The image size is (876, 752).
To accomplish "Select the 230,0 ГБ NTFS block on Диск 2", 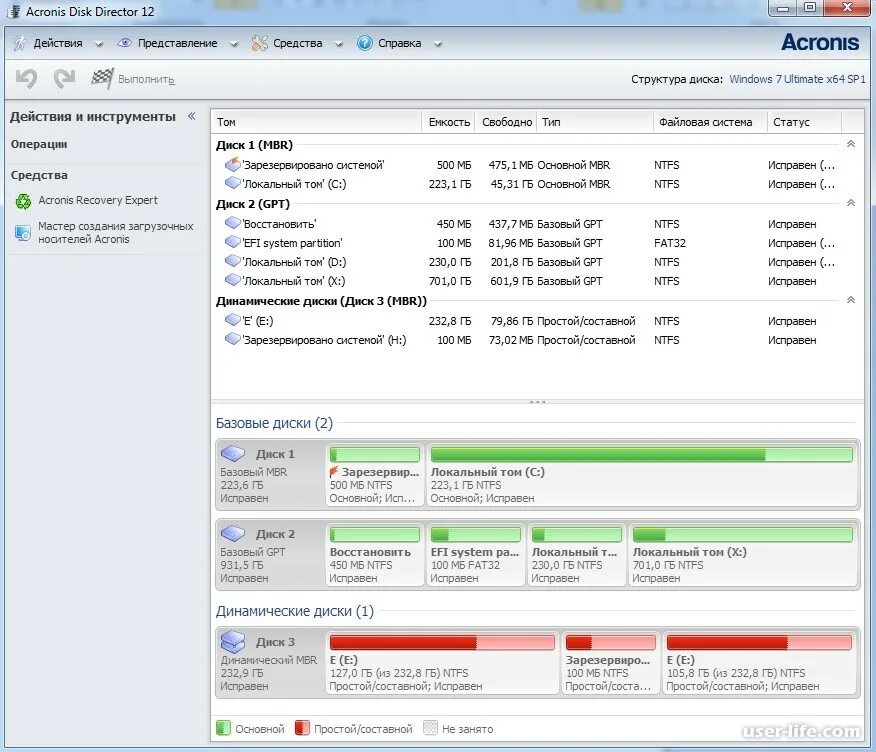I will (x=577, y=555).
